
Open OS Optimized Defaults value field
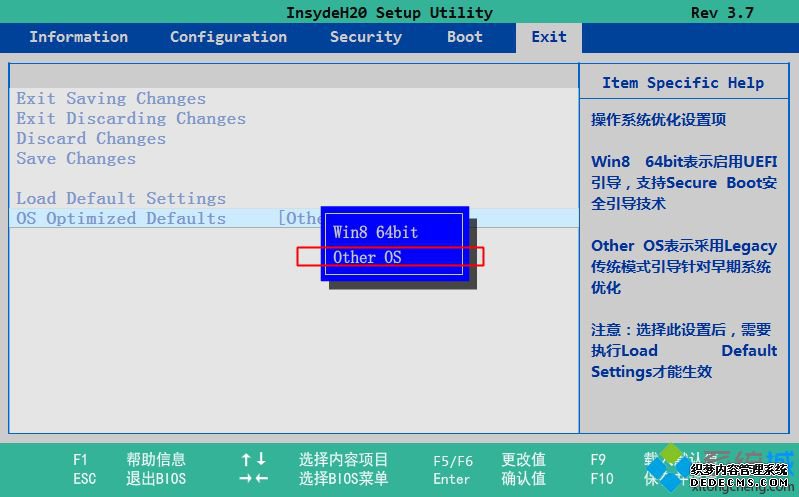tap(300, 218)
